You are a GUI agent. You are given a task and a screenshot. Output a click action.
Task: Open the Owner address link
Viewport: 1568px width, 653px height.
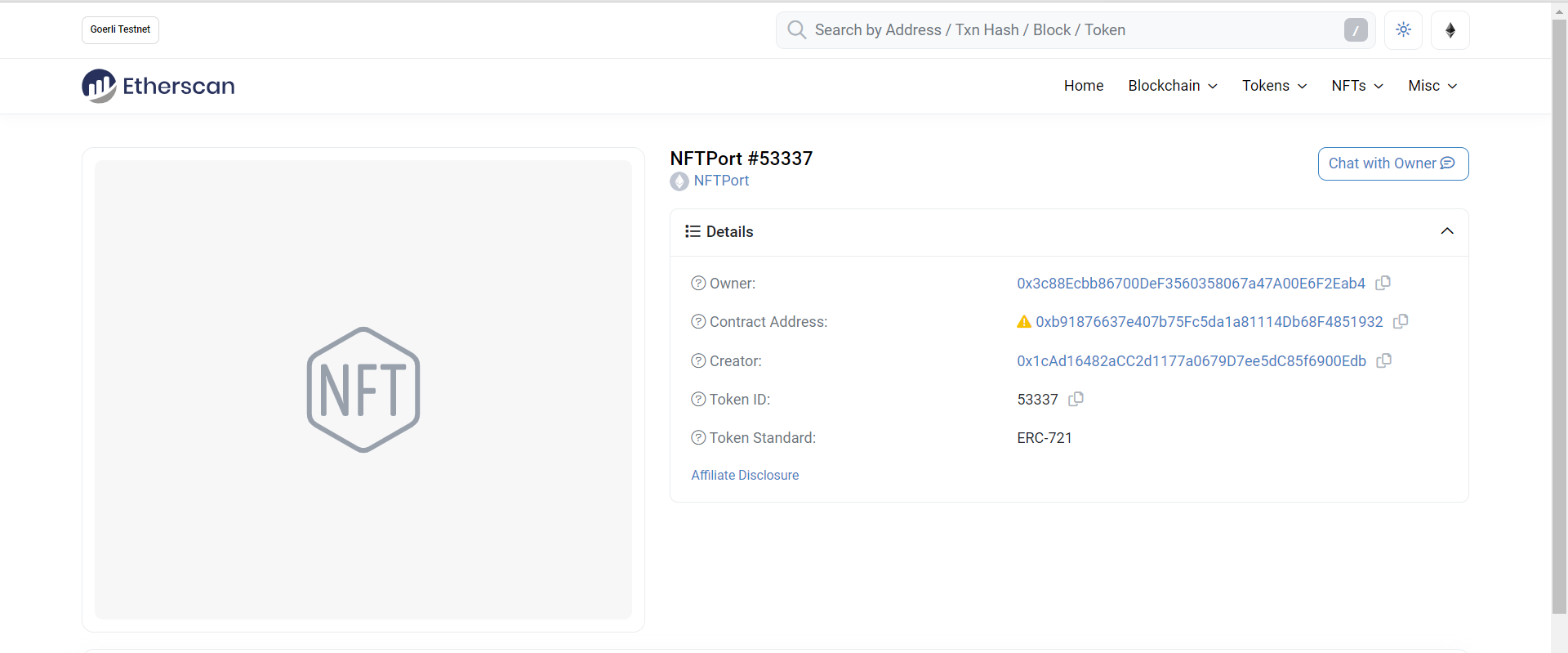click(x=1191, y=284)
